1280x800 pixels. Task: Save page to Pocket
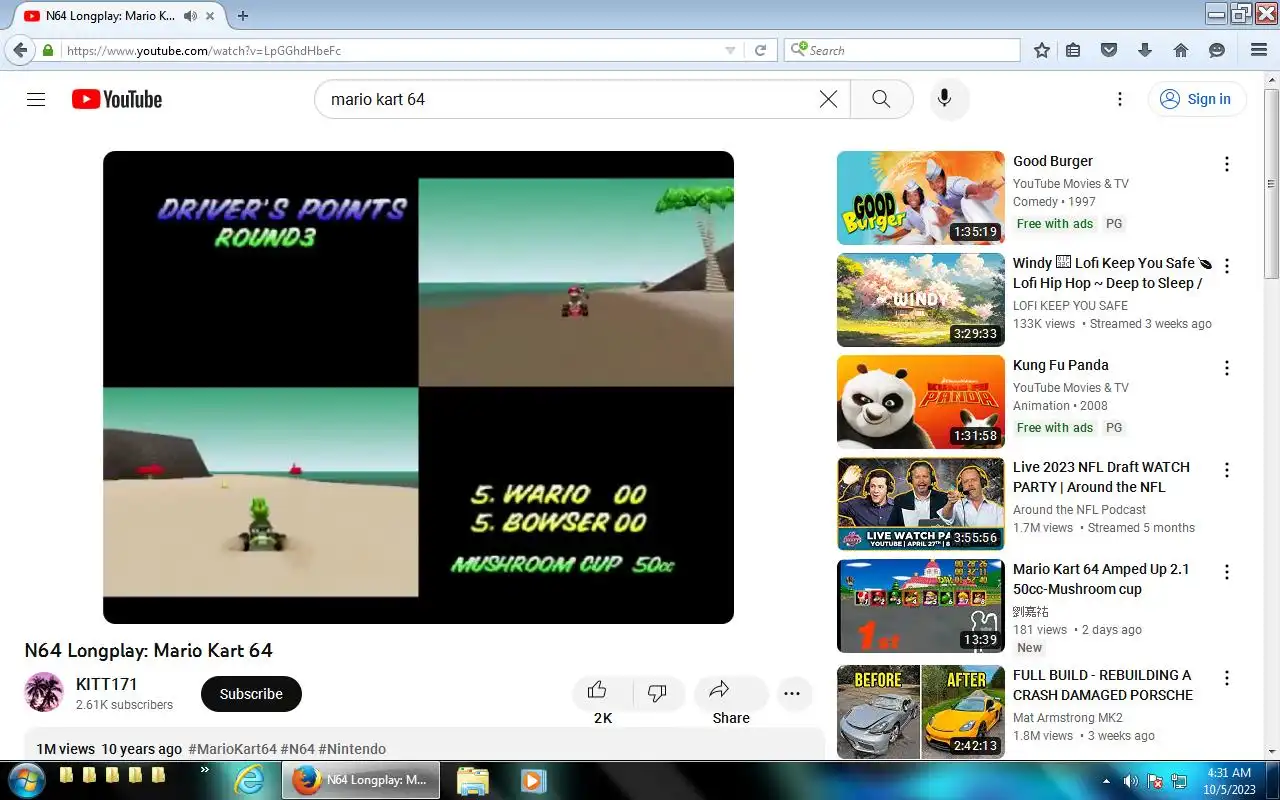coord(1109,50)
